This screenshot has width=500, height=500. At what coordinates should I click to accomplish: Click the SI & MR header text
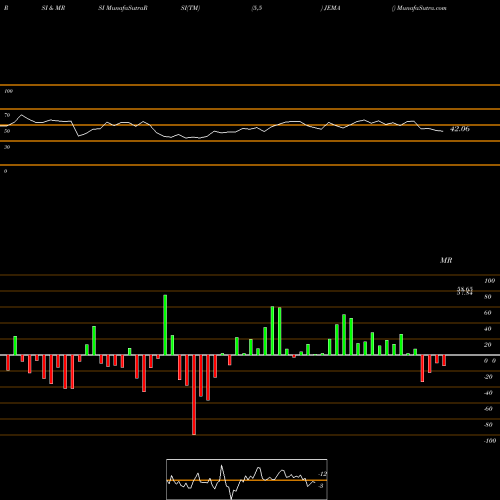tap(53, 8)
